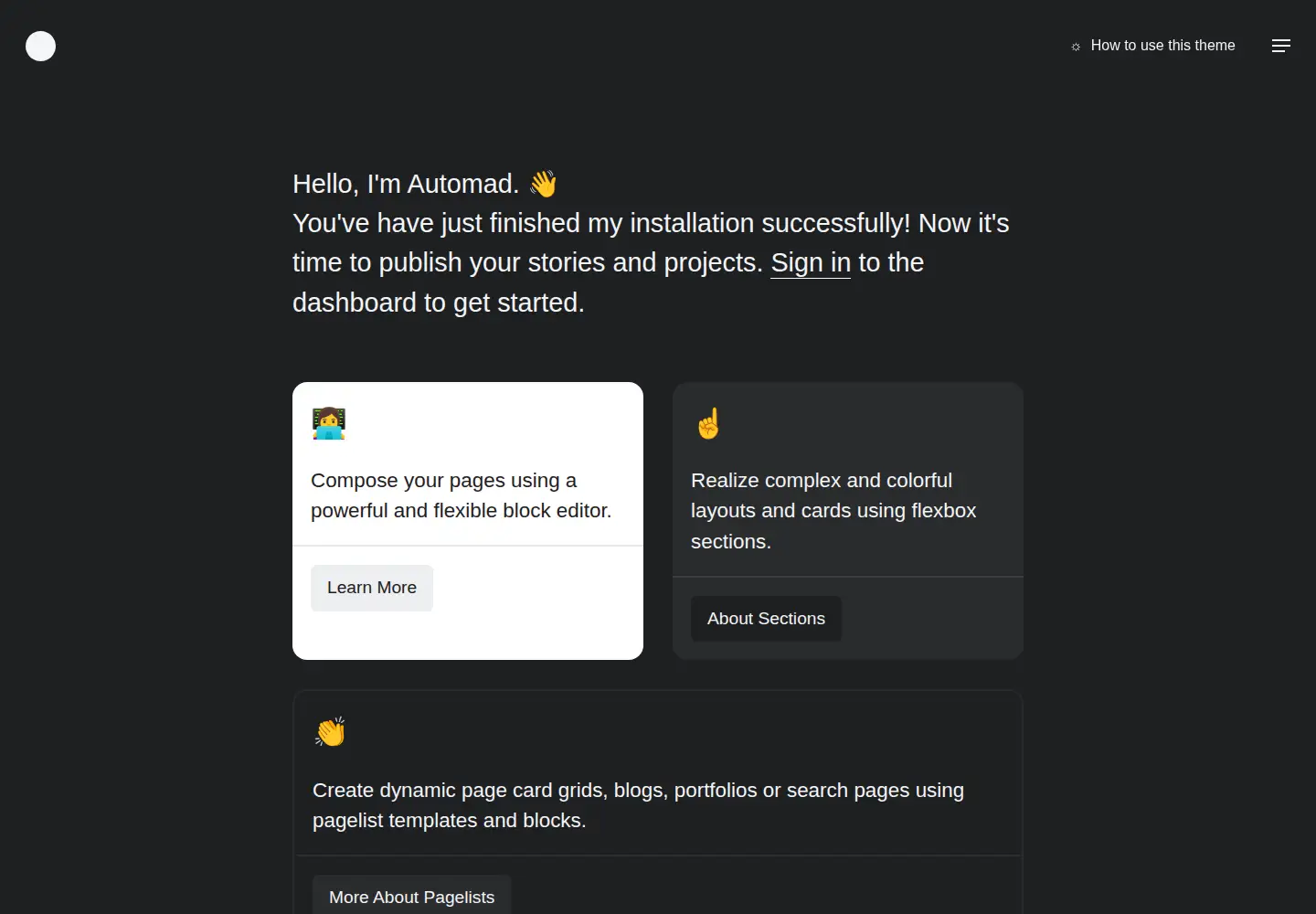Open the How to use this theme link
The height and width of the screenshot is (914, 1316).
click(x=1162, y=46)
